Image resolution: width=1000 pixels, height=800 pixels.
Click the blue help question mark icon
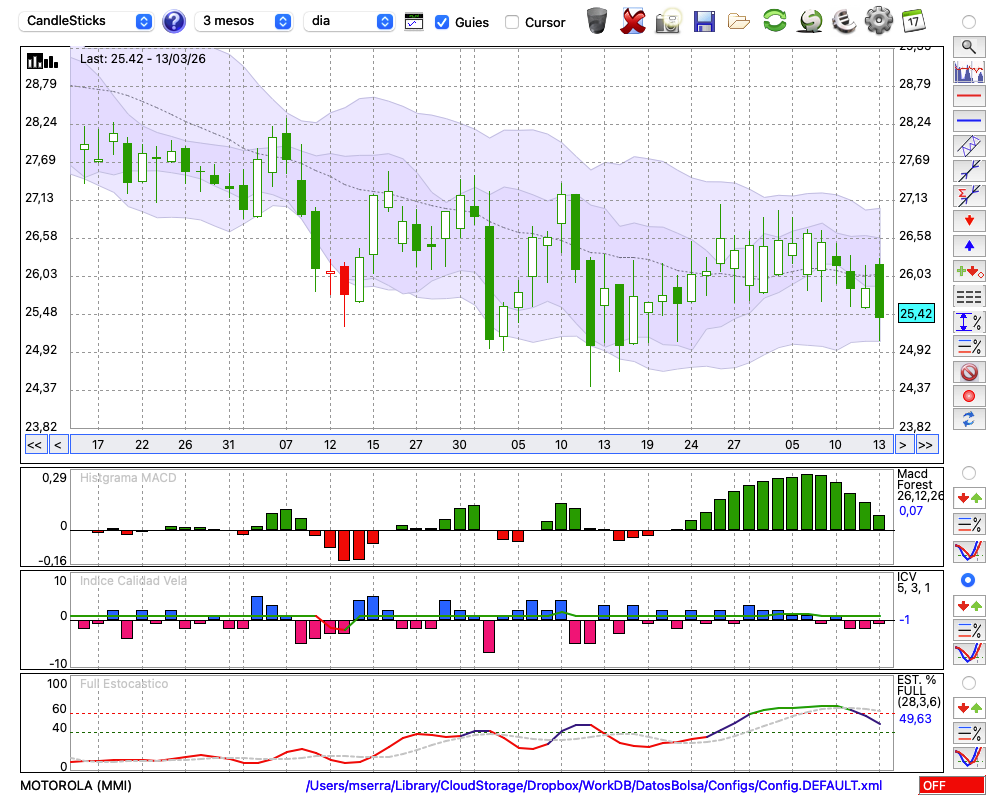(x=174, y=21)
